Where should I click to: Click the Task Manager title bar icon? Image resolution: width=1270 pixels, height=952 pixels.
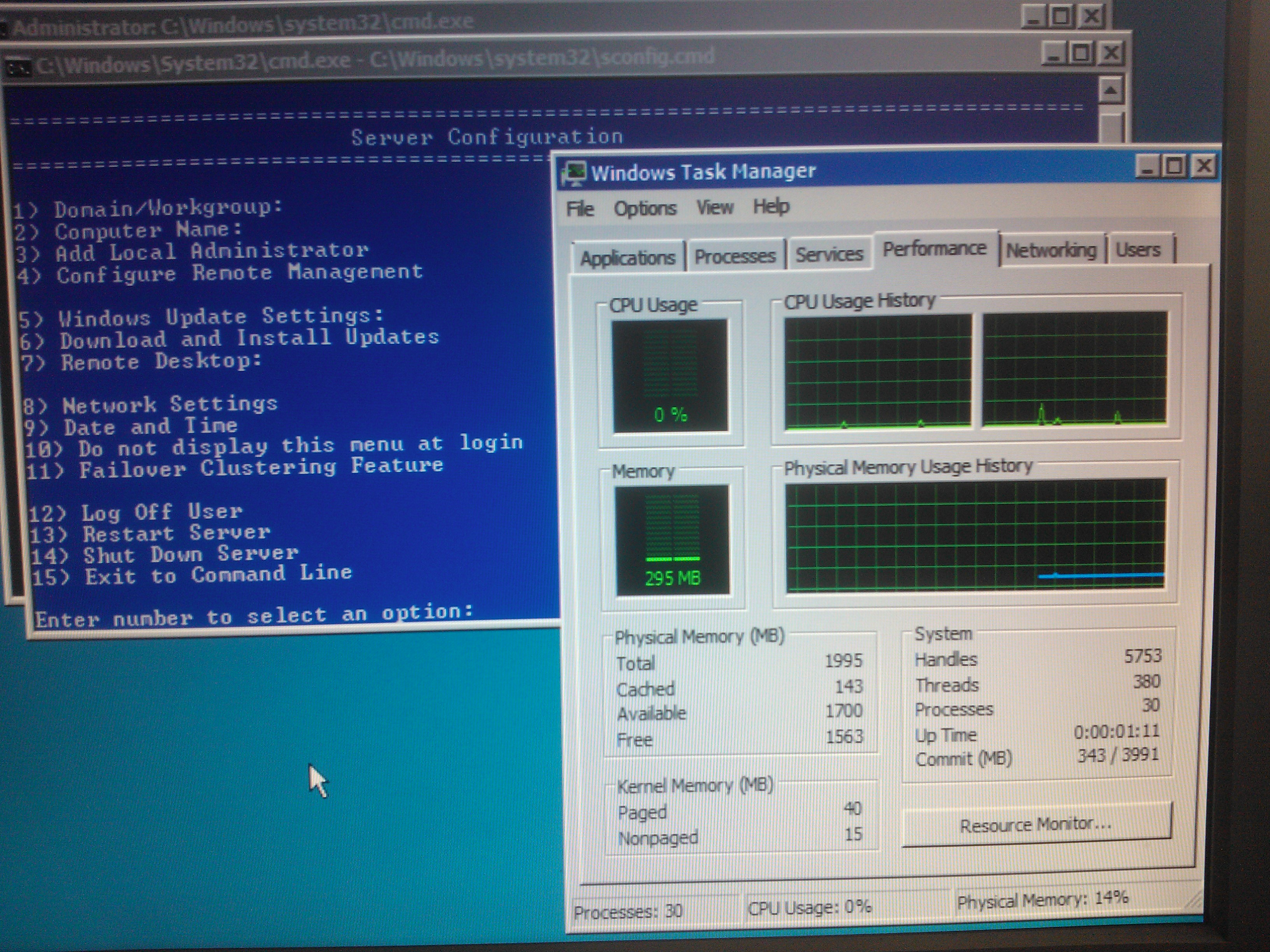(x=574, y=173)
